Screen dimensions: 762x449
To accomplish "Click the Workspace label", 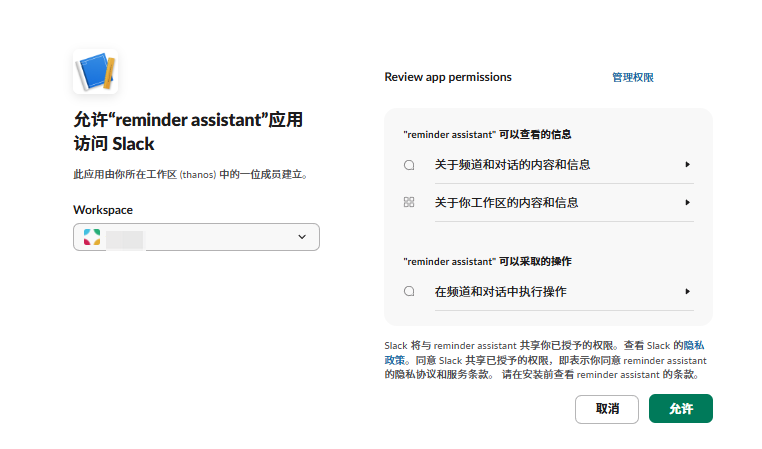I will tap(103, 210).
